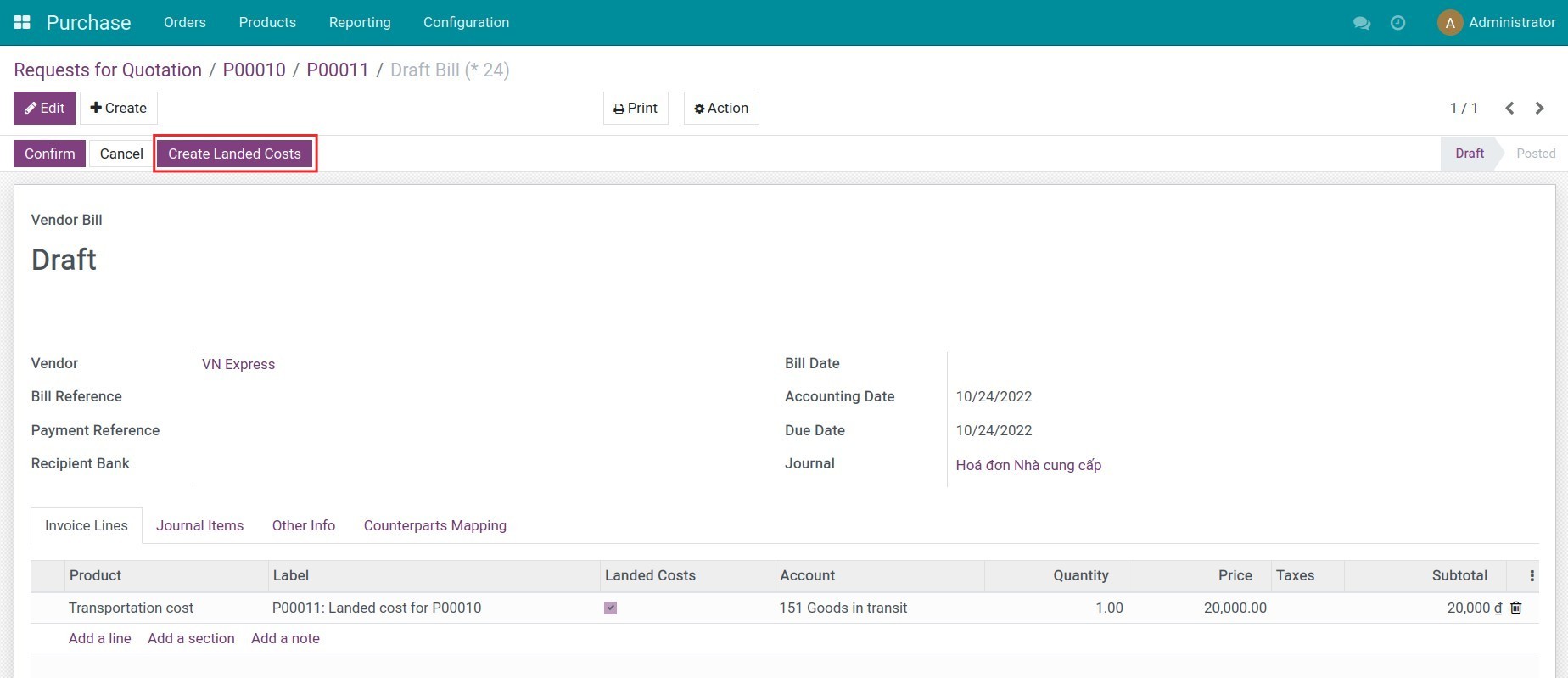Open the activities clock icon
Screen dimensions: 1568x678
click(1397, 23)
